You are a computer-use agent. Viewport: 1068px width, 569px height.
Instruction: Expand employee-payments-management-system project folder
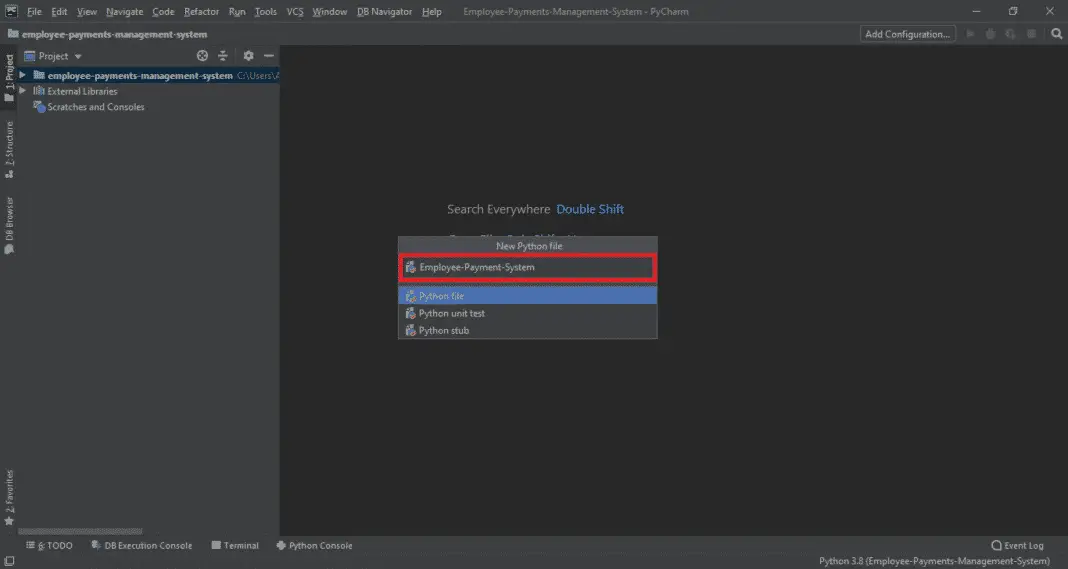pos(22,75)
